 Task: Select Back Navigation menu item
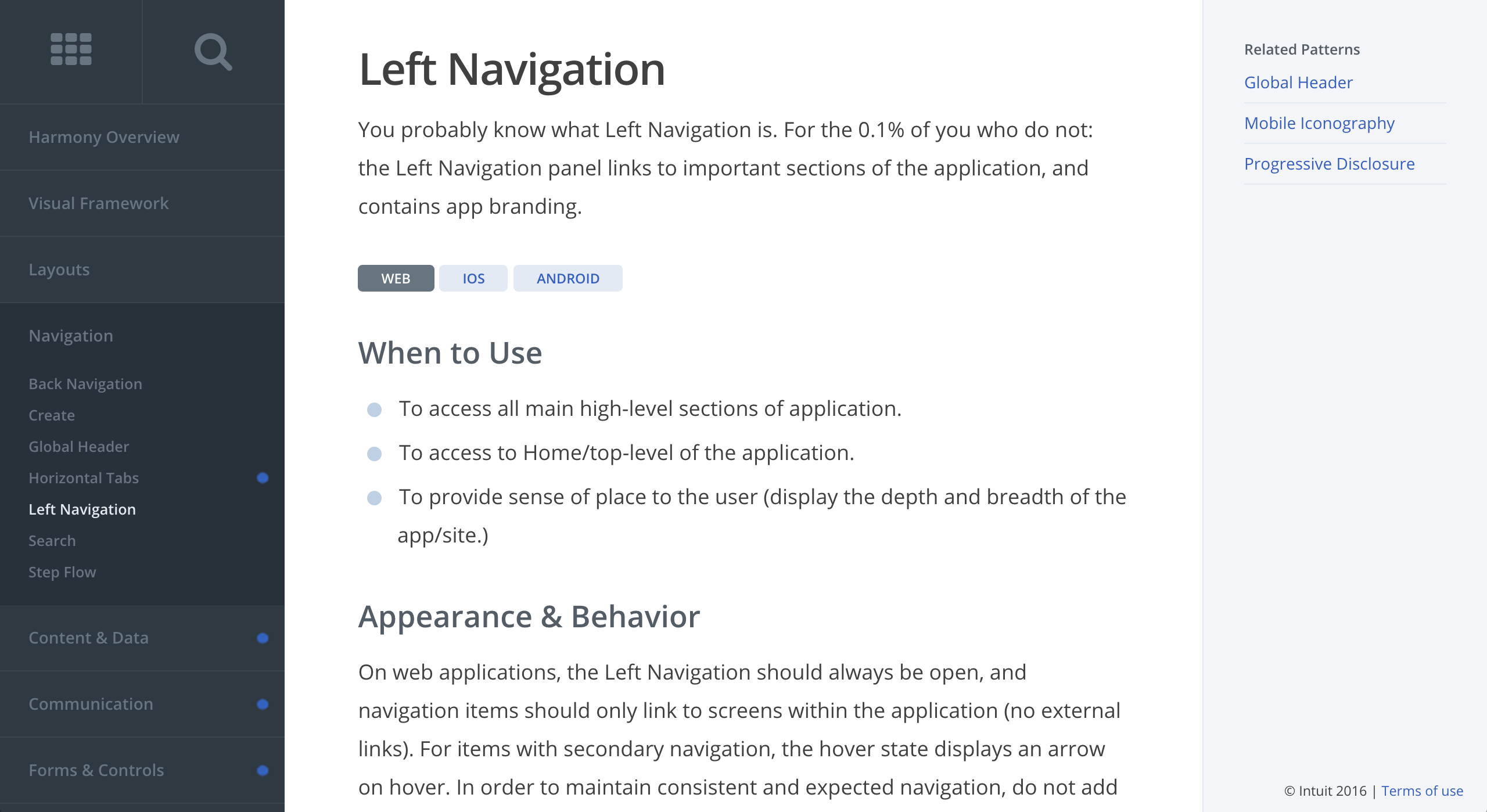(85, 383)
